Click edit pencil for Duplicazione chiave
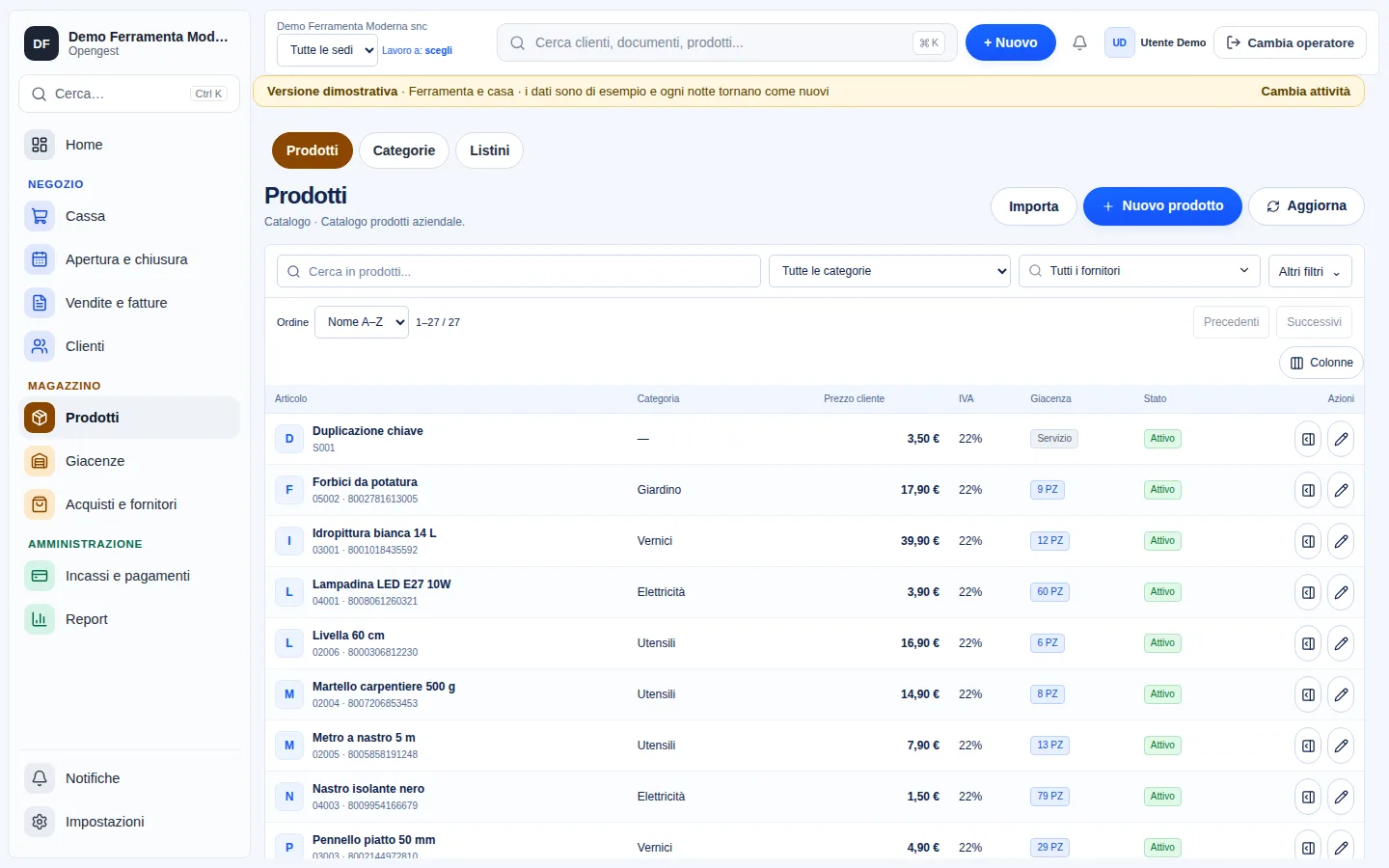 point(1341,439)
